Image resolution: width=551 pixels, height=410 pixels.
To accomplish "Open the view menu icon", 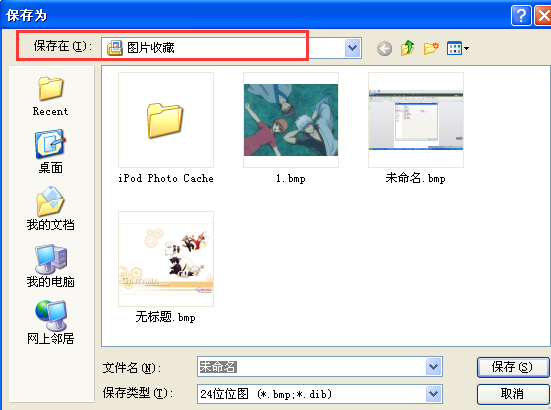I will (458, 48).
